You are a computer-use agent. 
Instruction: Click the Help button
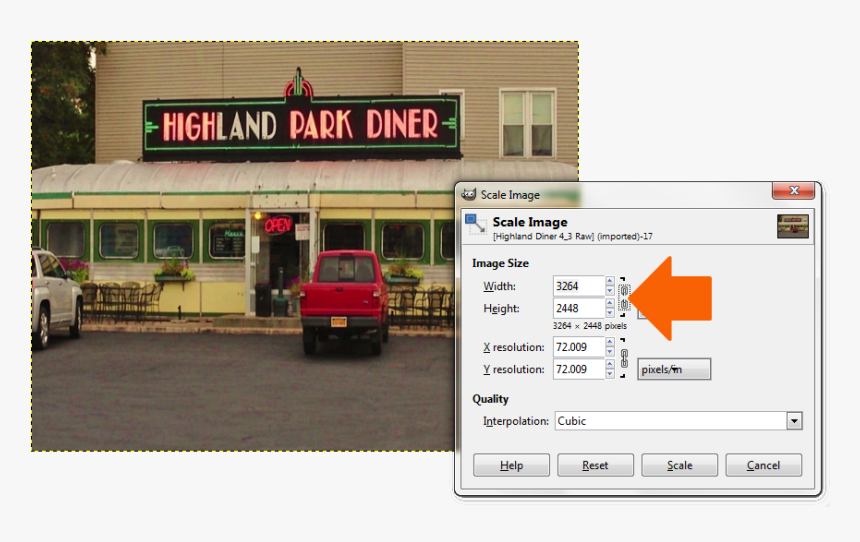[x=511, y=465]
